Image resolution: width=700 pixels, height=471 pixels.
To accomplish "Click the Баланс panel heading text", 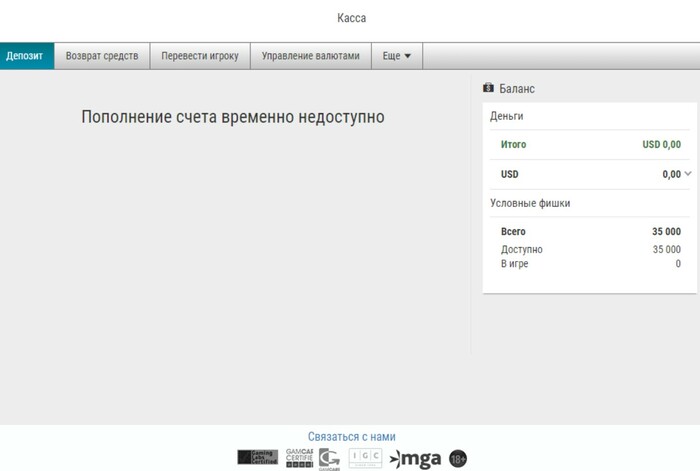I will click(517, 88).
